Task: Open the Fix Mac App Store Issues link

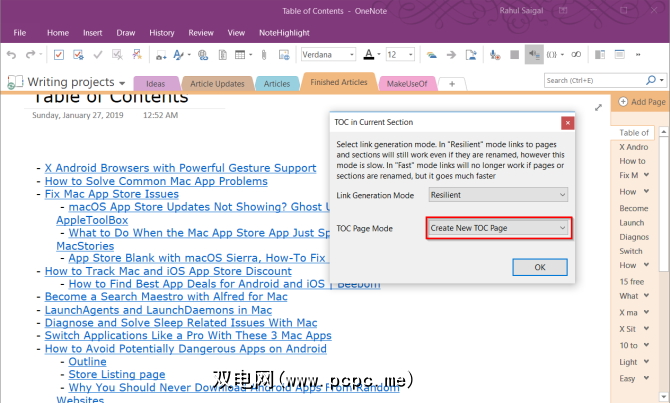Action: tap(111, 194)
